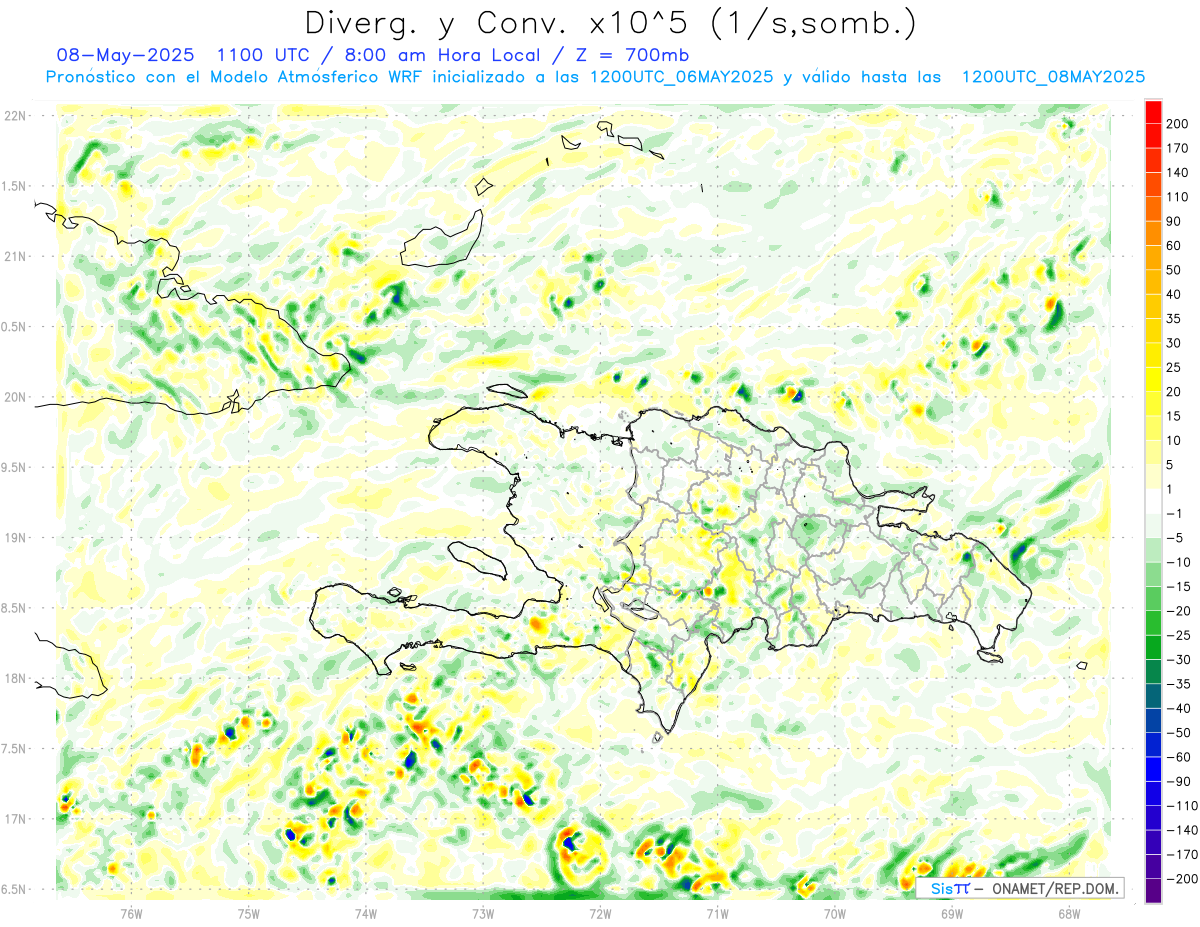Click the colorbar value "-10"
The width and height of the screenshot is (1200, 927).
tap(1179, 562)
